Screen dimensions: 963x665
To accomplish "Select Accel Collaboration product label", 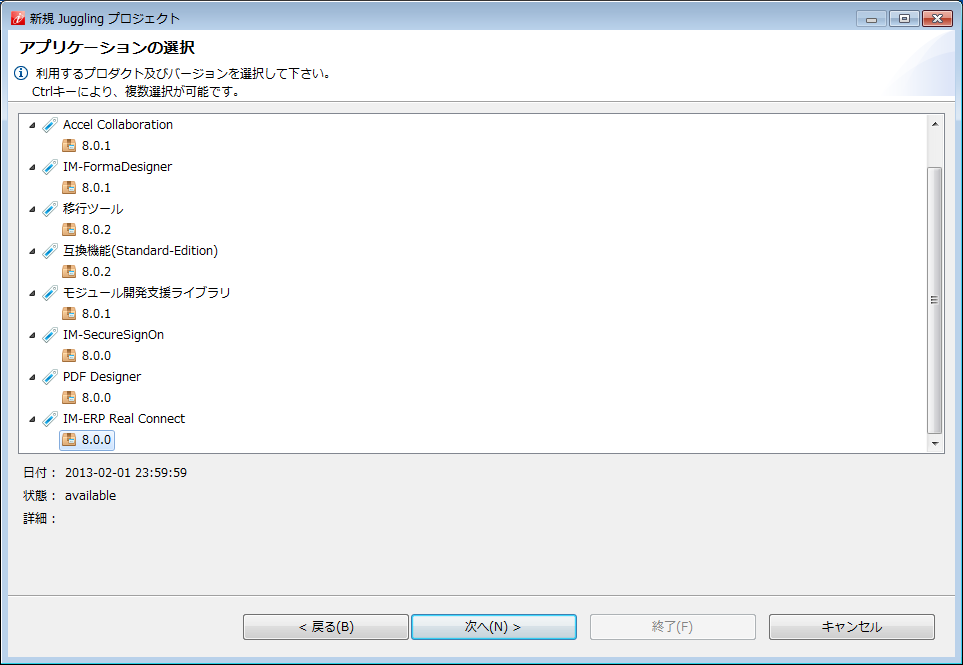I will tap(118, 125).
